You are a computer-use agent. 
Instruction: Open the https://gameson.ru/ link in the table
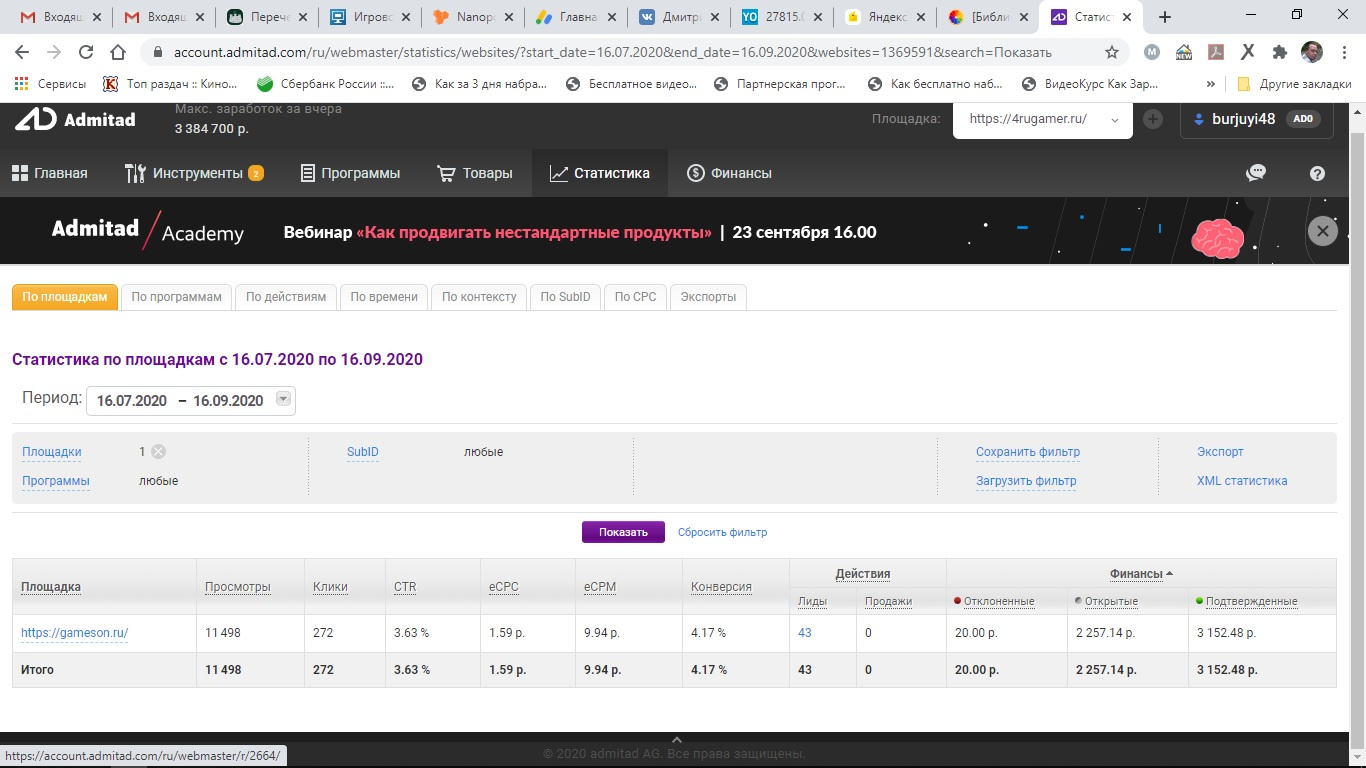point(75,633)
